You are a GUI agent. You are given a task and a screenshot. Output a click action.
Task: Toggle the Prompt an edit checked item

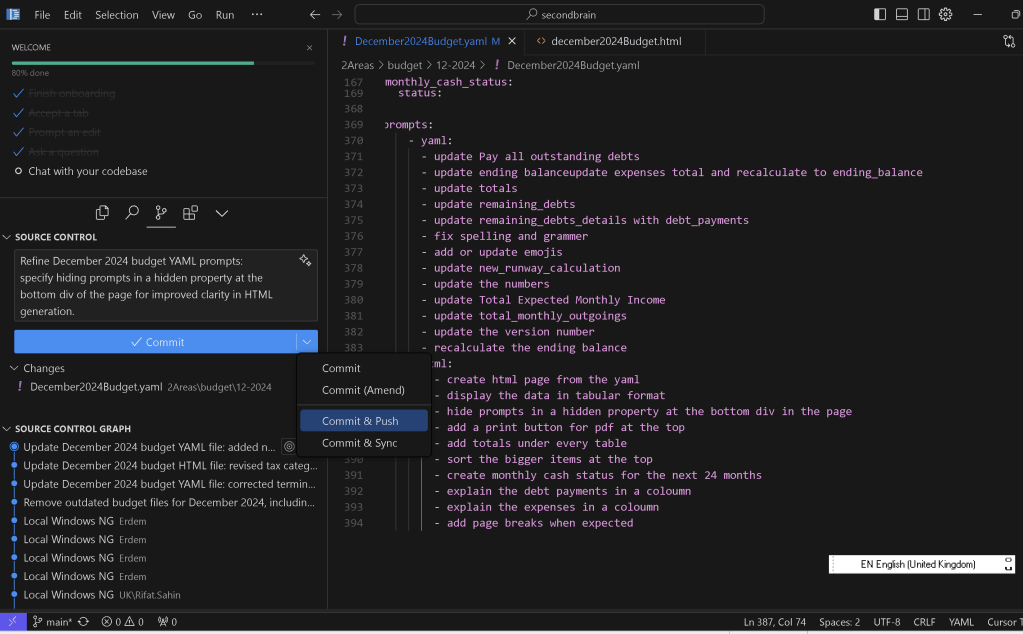[57, 132]
